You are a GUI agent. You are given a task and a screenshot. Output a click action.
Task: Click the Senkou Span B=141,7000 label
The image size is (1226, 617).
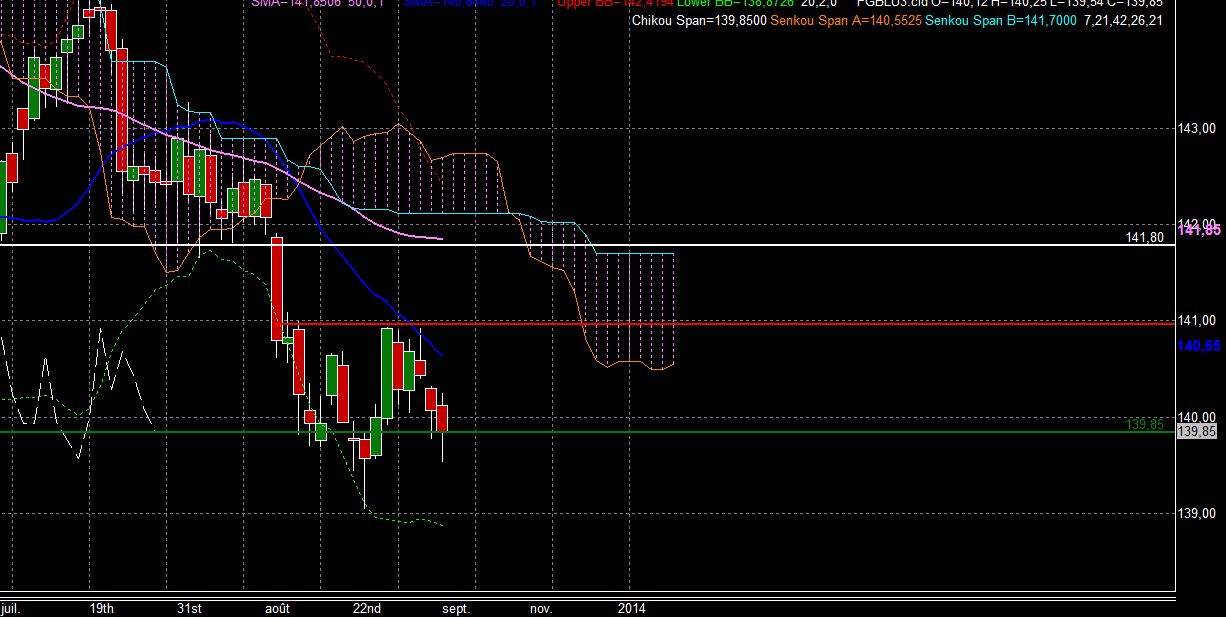[x=1002, y=20]
